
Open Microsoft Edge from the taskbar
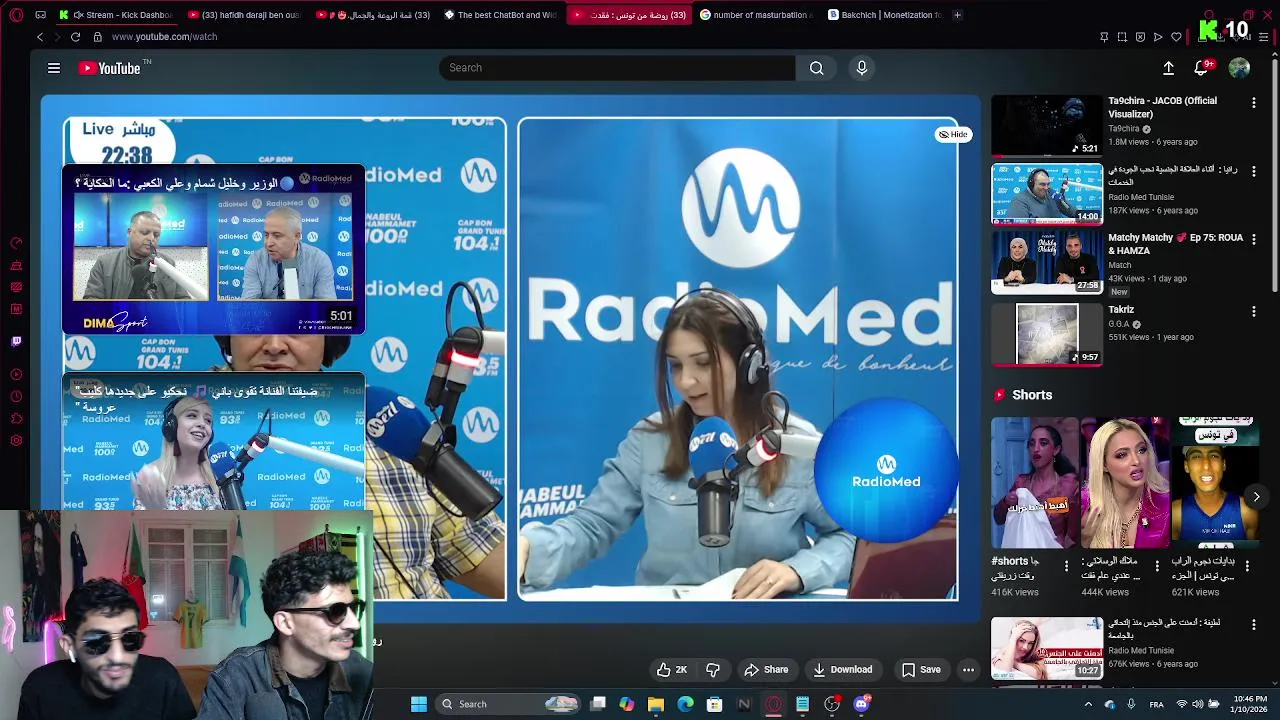[685, 704]
